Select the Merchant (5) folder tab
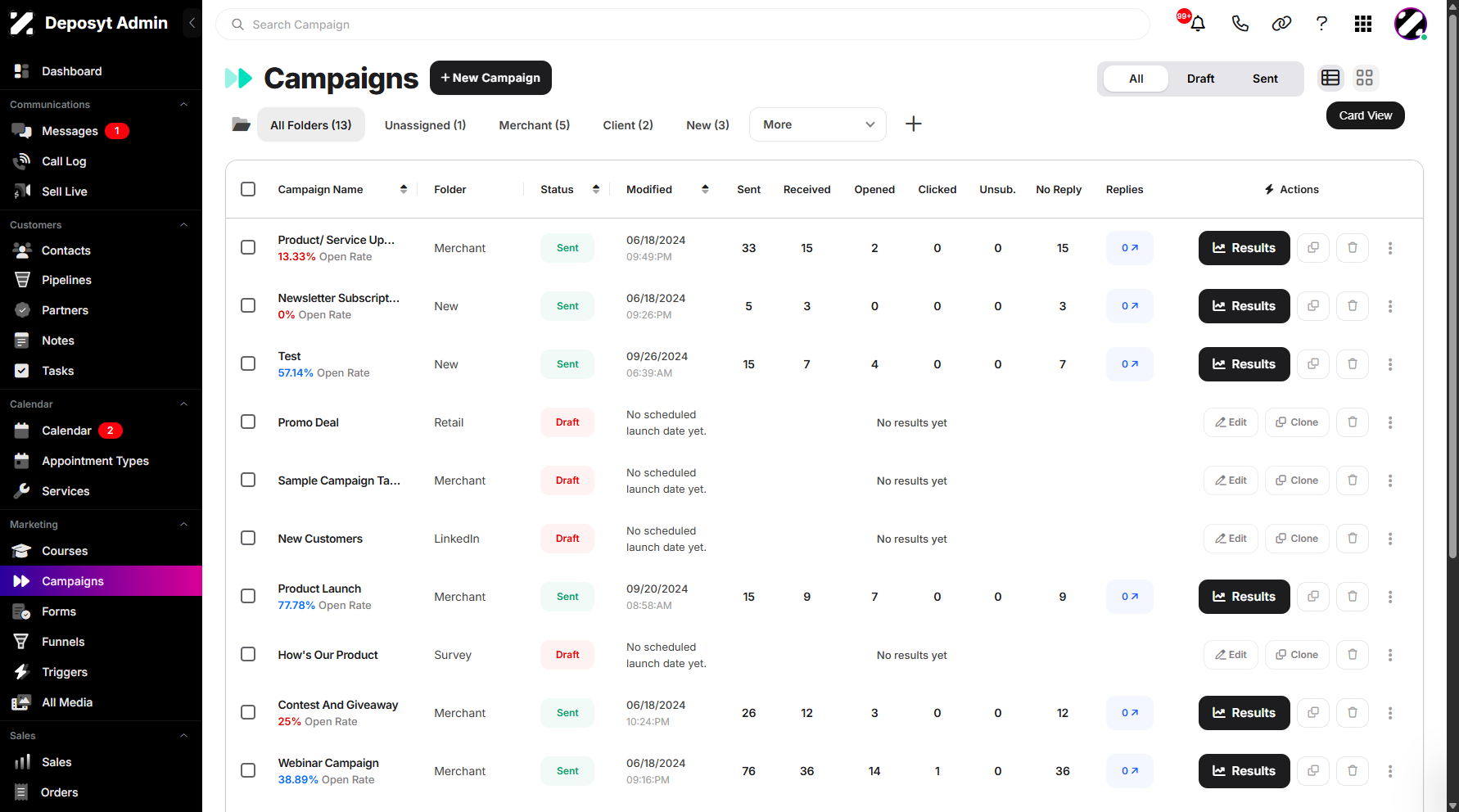 pos(535,125)
